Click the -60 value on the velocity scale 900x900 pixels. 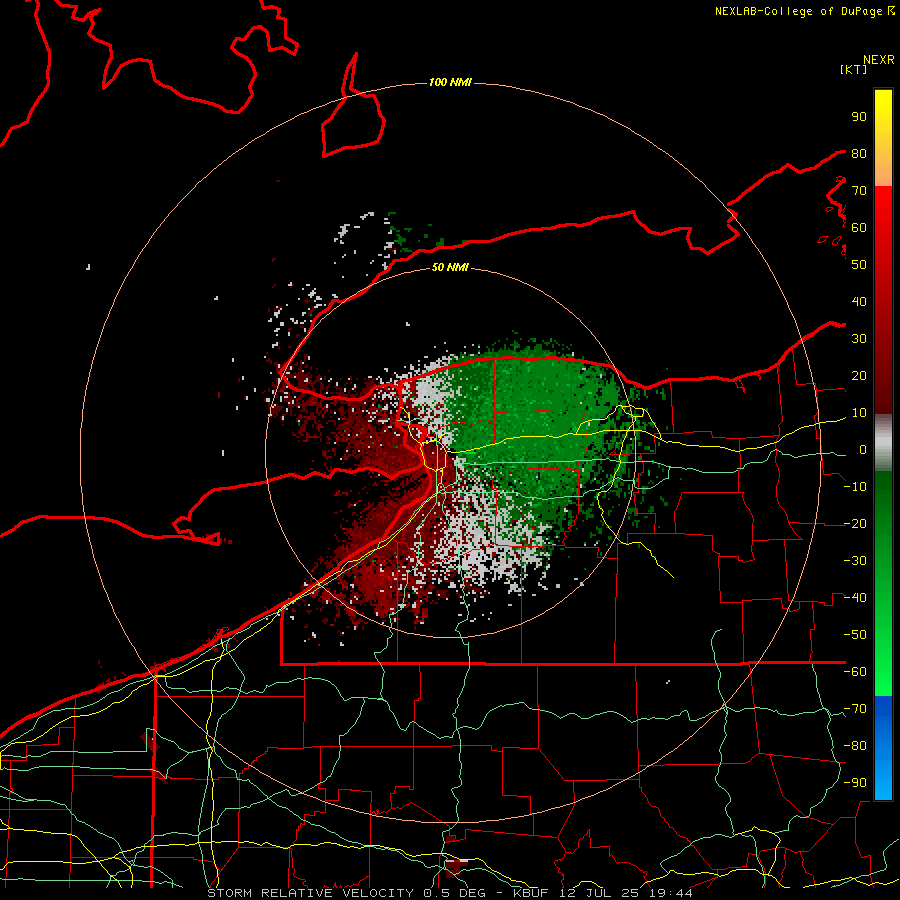click(x=855, y=672)
